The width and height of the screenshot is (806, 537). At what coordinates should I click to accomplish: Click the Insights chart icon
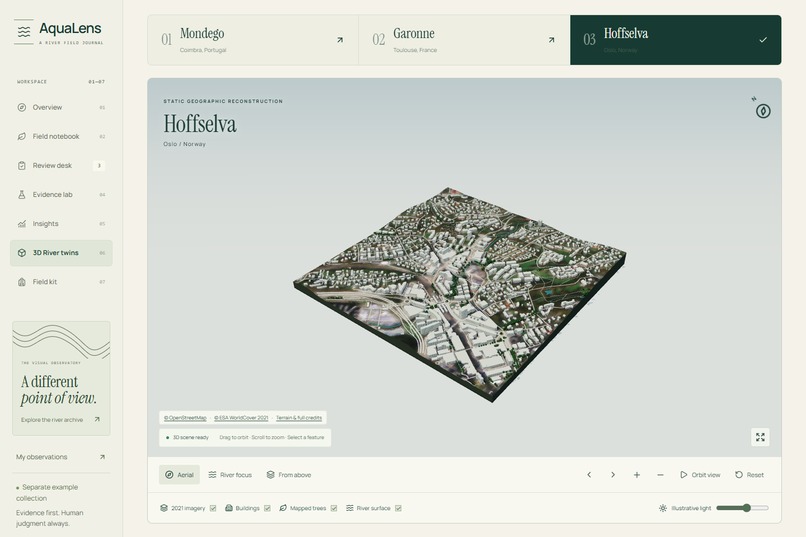22,224
